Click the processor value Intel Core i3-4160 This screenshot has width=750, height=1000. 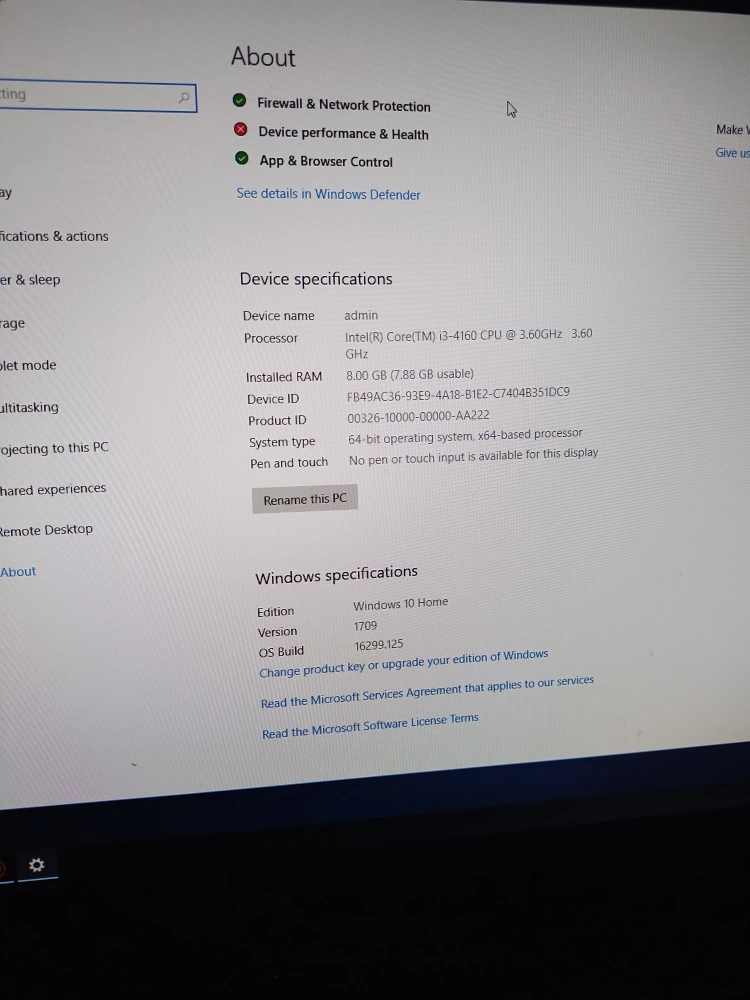469,343
